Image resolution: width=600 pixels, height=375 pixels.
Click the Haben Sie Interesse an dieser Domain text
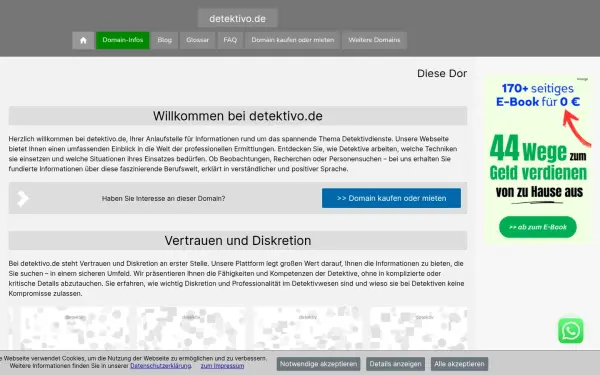click(x=163, y=199)
